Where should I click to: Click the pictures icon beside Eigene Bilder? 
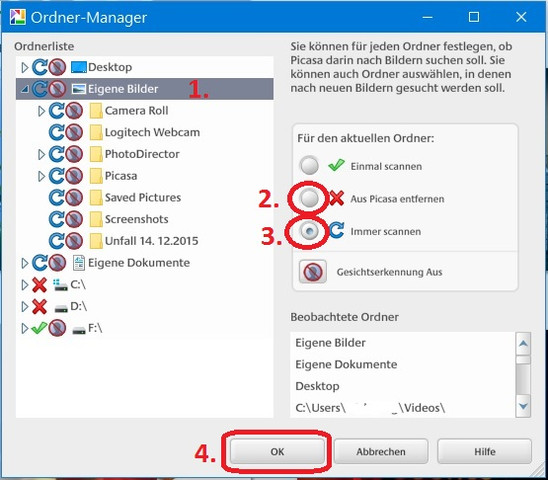pos(79,89)
